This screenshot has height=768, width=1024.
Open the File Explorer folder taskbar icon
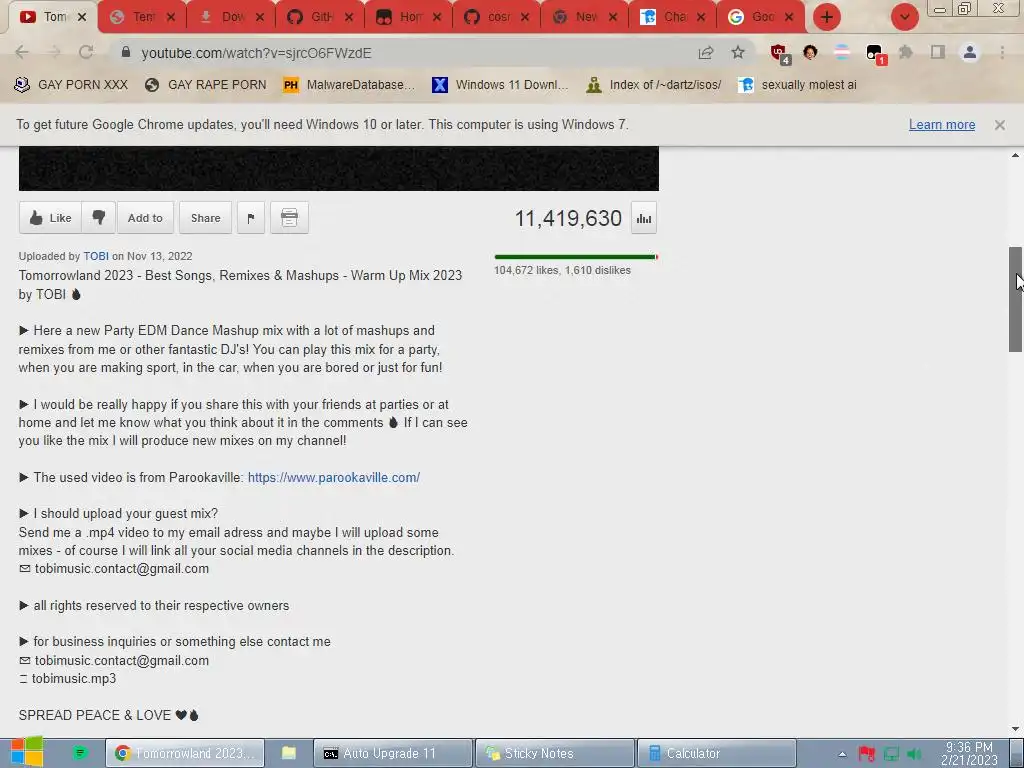click(x=289, y=754)
